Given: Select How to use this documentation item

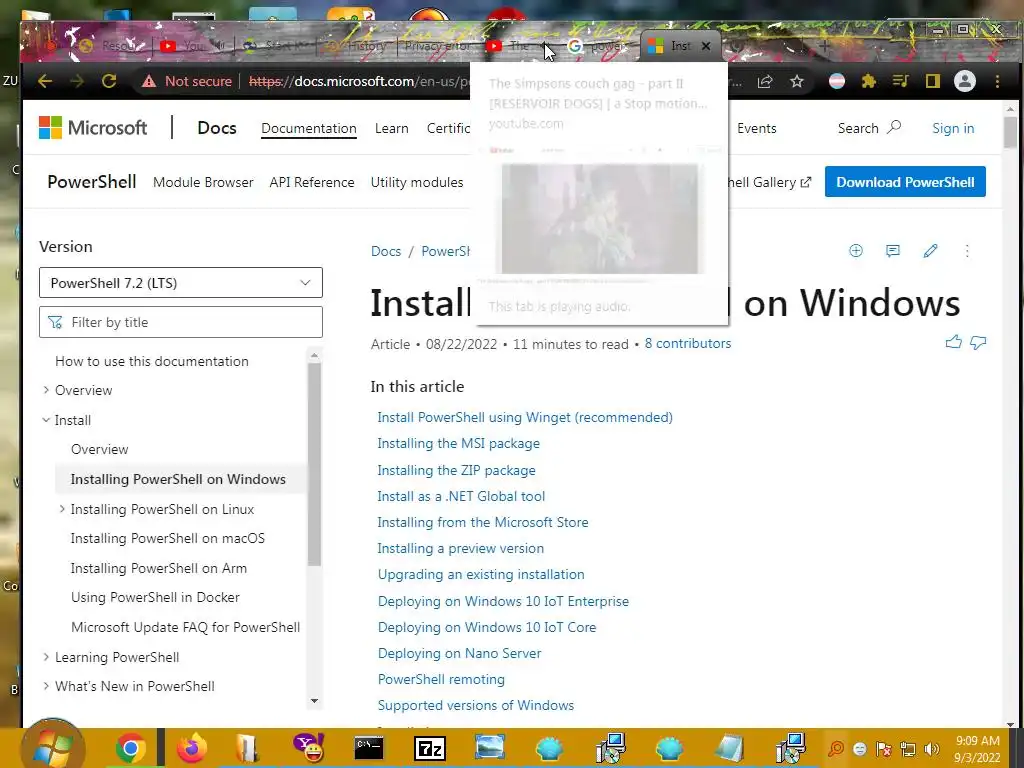Looking at the screenshot, I should (x=152, y=361).
